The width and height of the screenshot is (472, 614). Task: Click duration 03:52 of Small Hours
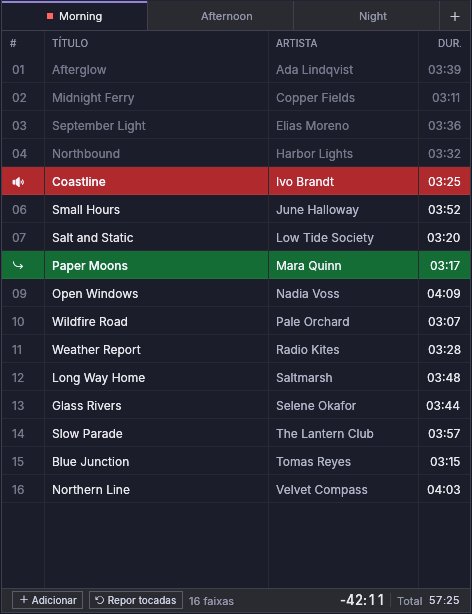[444, 209]
